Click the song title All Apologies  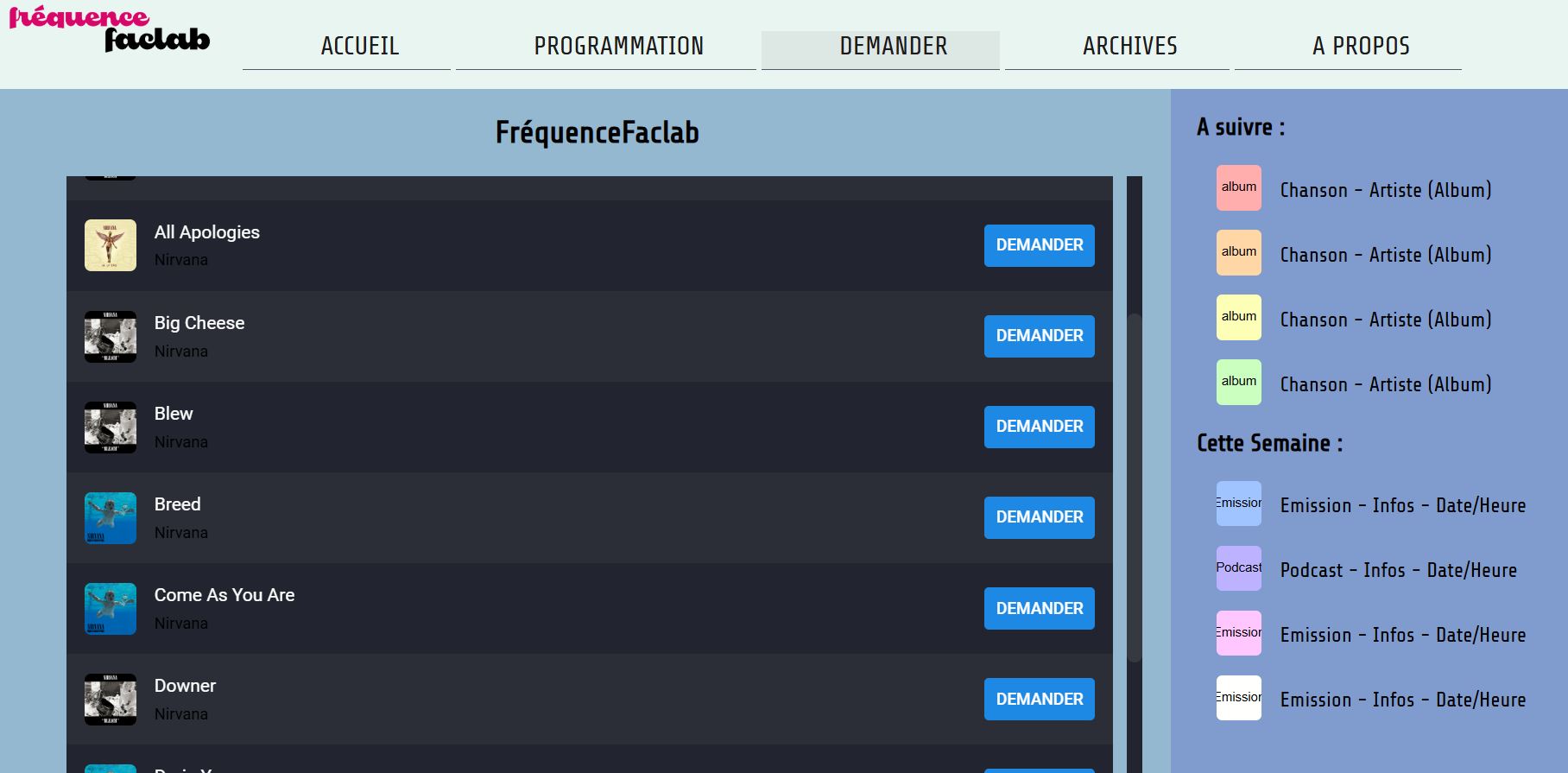tap(207, 232)
